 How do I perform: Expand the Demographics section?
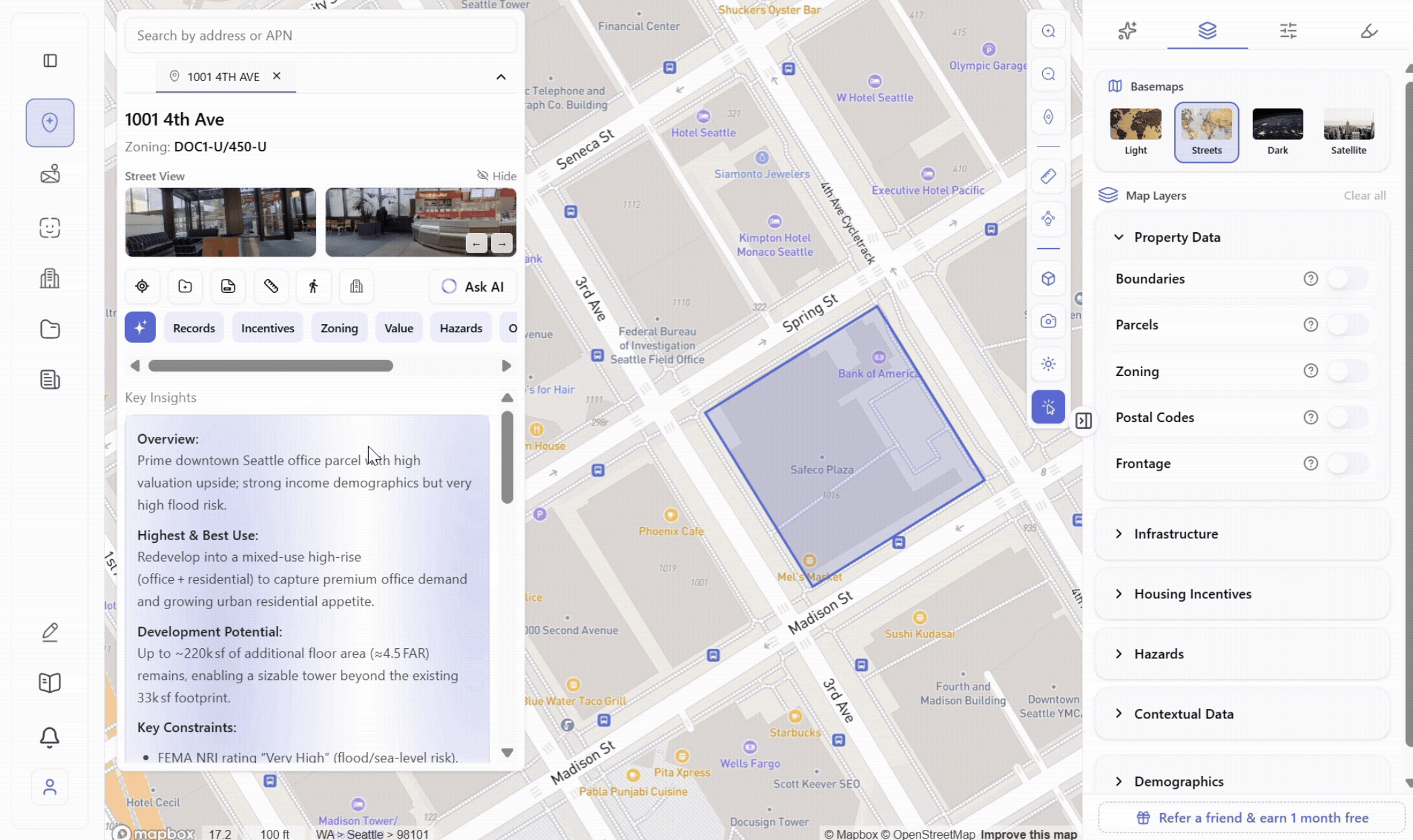1241,781
